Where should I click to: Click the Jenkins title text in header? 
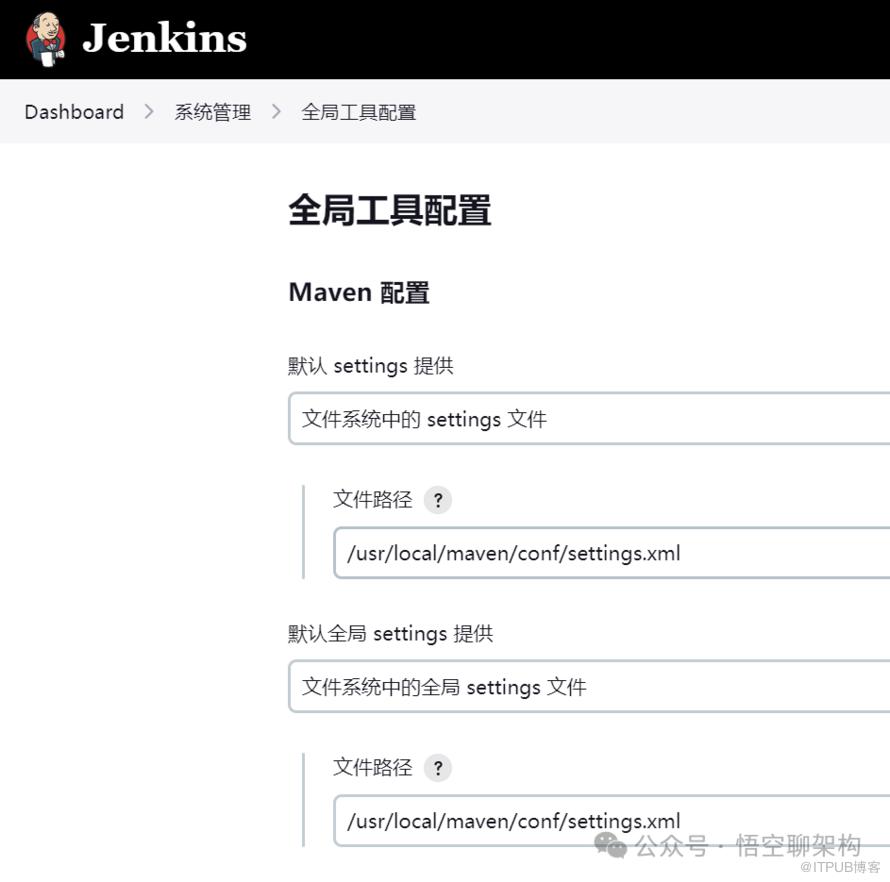(x=165, y=38)
